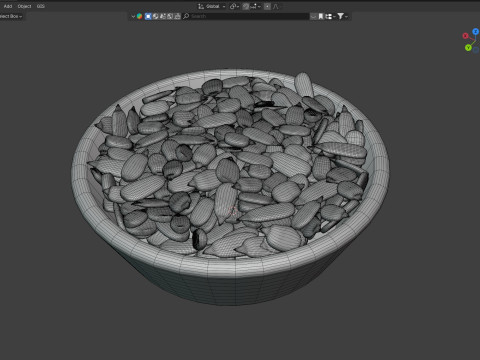Expand the chevron before the multicolored icon
The image size is (480, 360).
(133, 16)
